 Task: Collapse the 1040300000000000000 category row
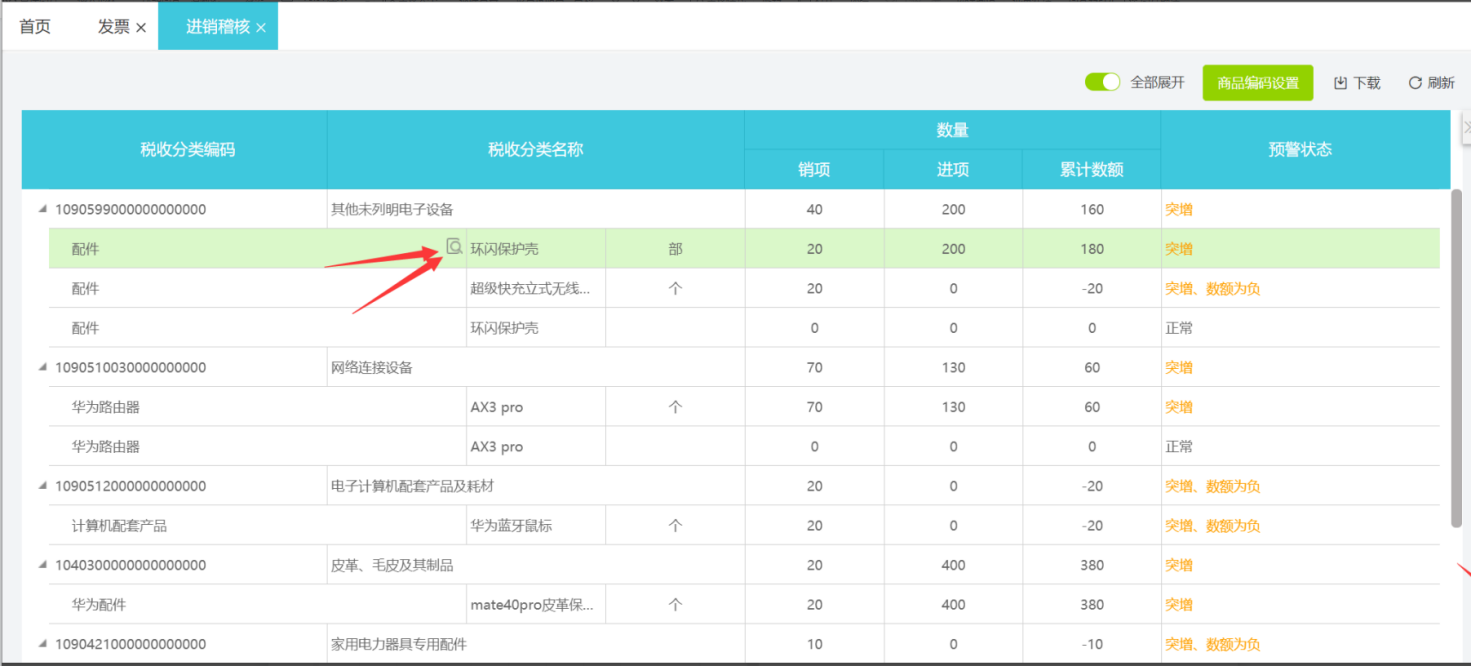(x=42, y=565)
